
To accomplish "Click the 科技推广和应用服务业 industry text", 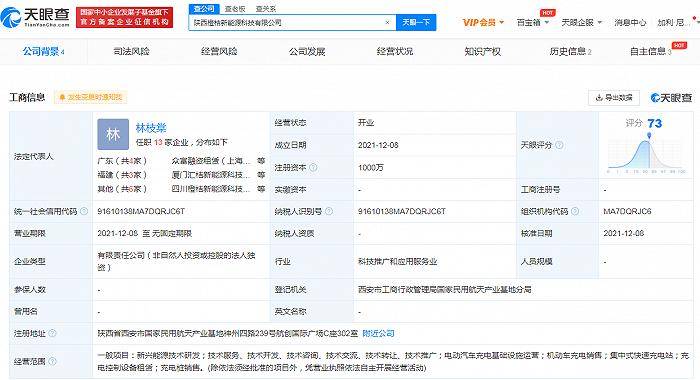I will click(397, 262).
